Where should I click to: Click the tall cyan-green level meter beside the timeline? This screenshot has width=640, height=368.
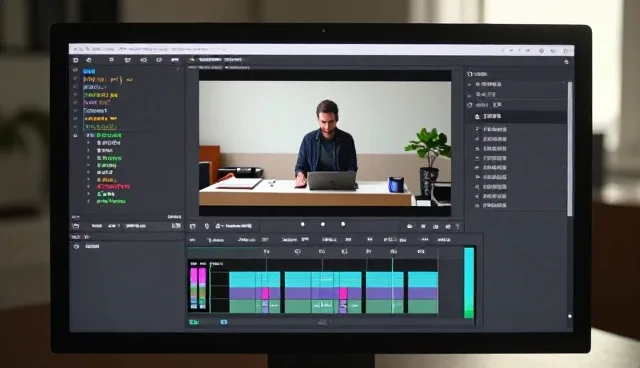pos(469,282)
